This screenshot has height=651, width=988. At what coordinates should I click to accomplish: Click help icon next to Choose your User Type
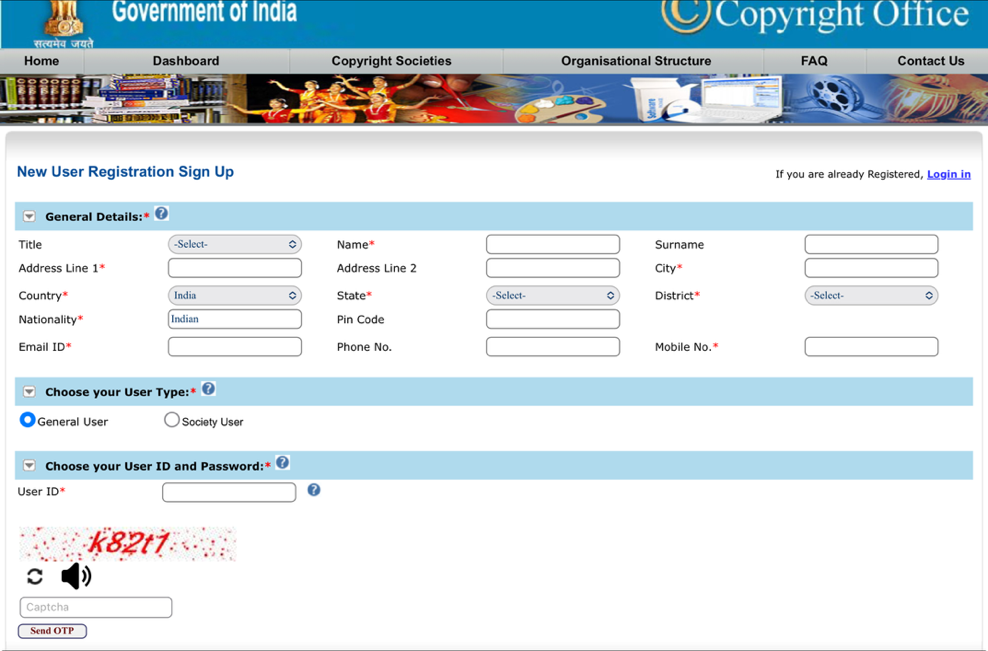tap(209, 389)
